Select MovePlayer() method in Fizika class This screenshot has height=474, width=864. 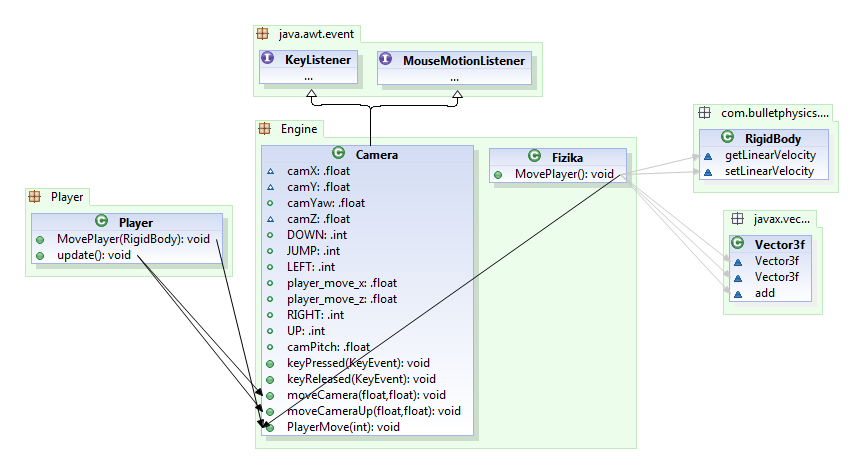564,174
